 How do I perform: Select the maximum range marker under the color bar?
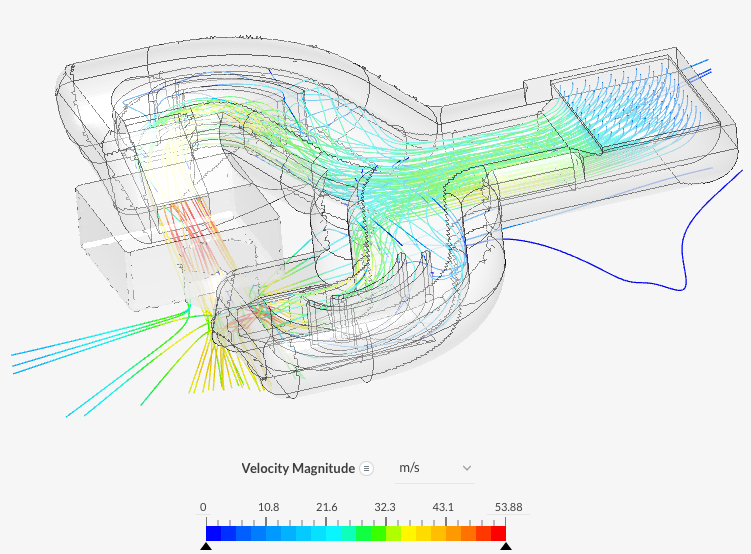506,546
